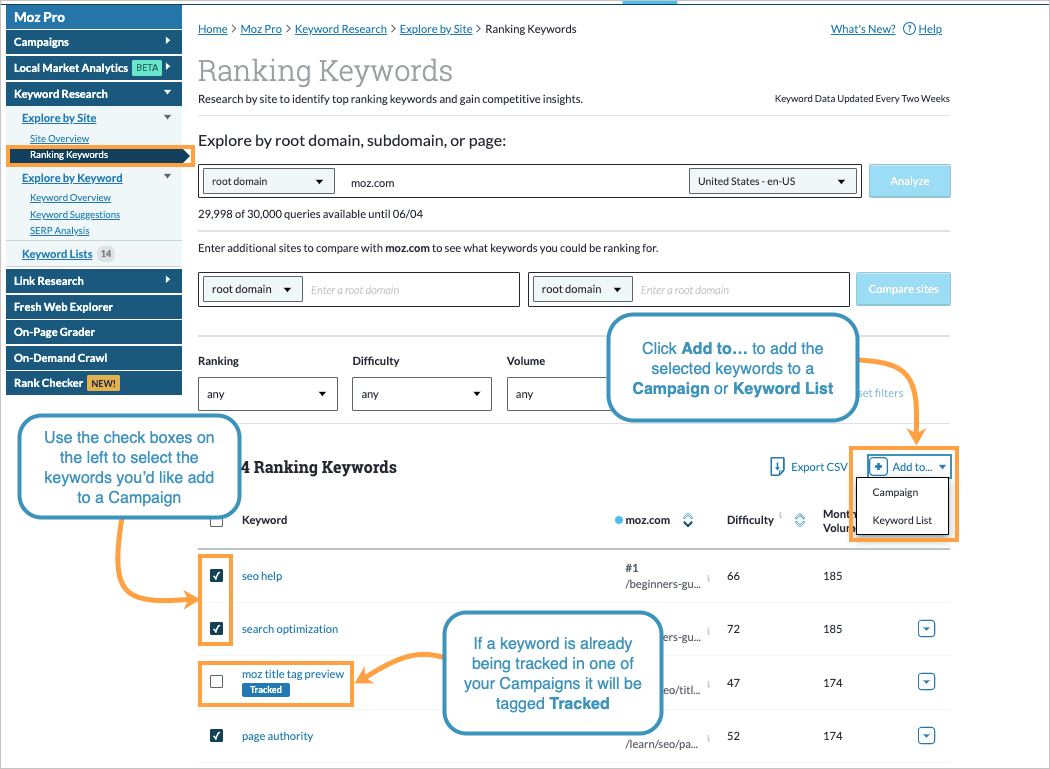Image resolution: width=1050 pixels, height=769 pixels.
Task: Click the sort arrows beside moz.com column
Action: [x=687, y=520]
